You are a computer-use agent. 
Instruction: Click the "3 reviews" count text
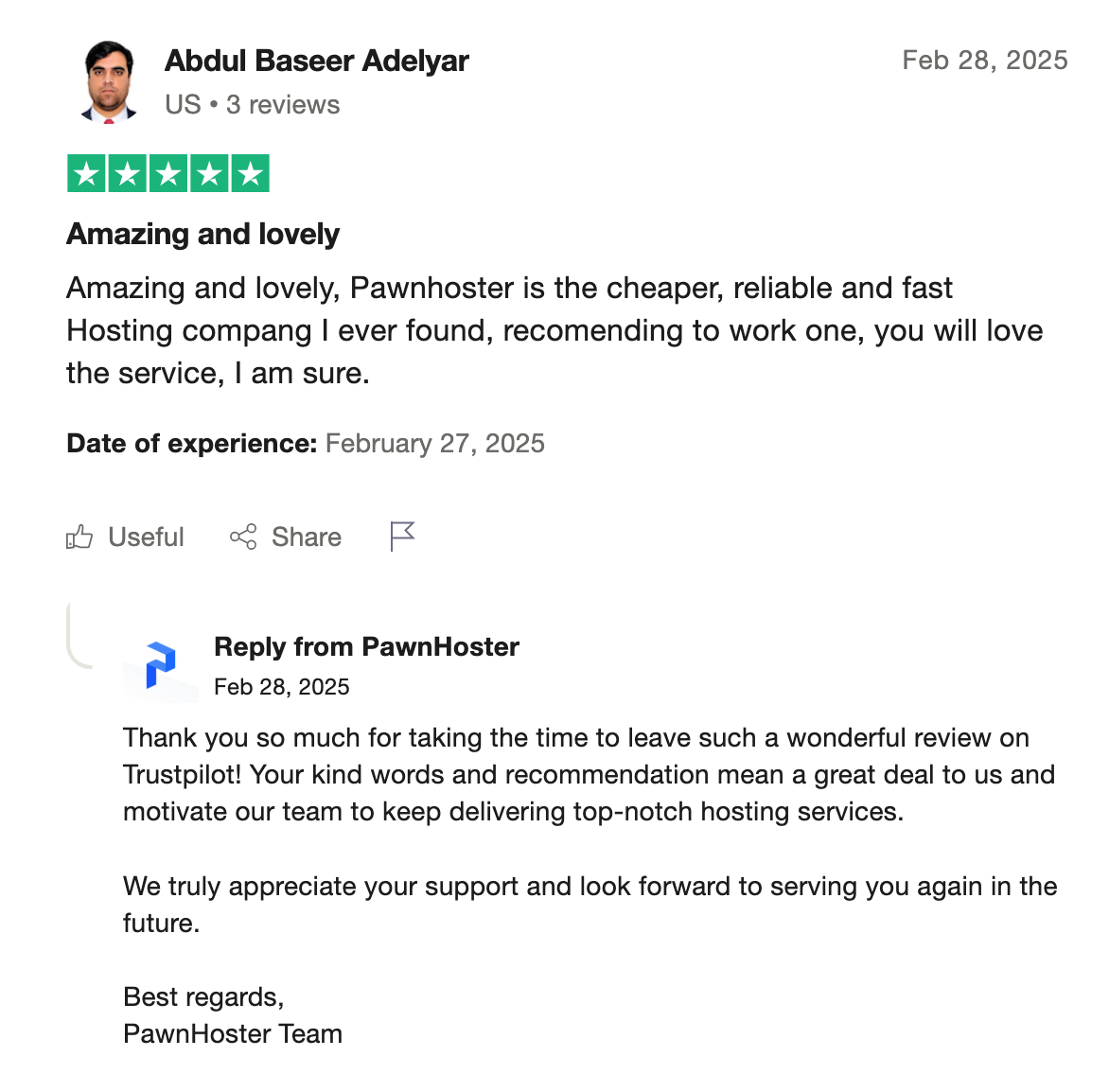[x=283, y=104]
